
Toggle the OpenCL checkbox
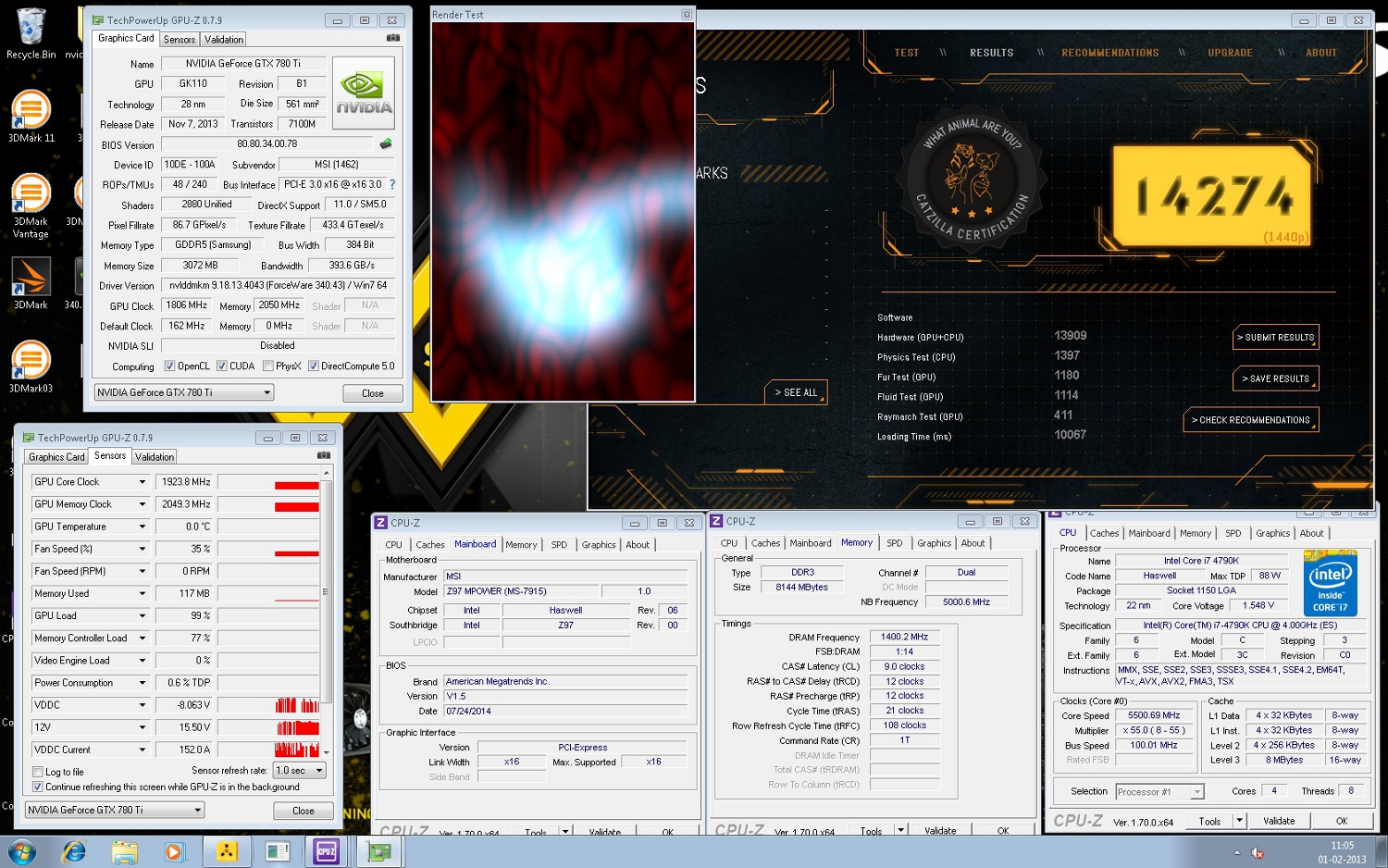click(x=169, y=366)
